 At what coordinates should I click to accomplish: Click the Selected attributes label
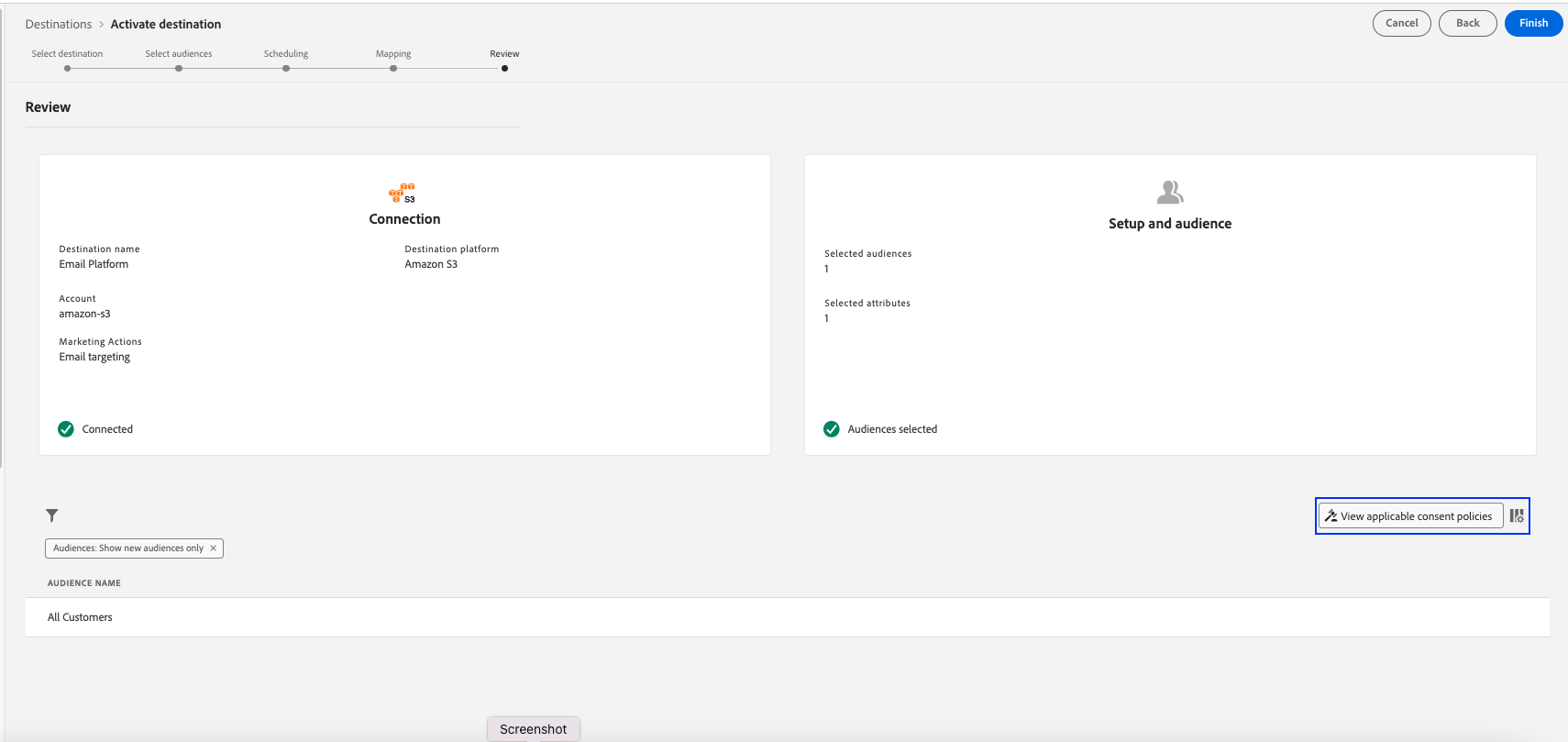(x=867, y=304)
